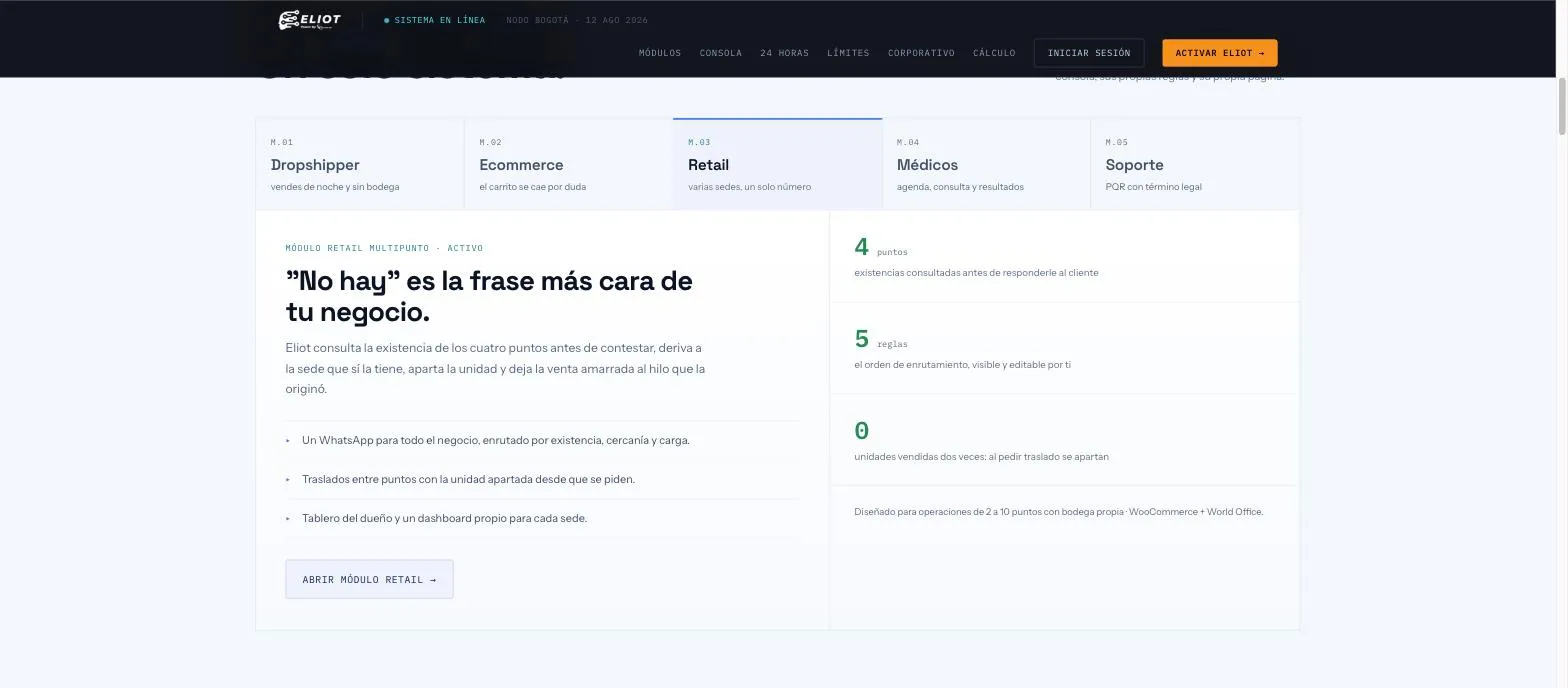Select the M.04 Médicos tab
This screenshot has width=1568, height=688.
pos(986,164)
